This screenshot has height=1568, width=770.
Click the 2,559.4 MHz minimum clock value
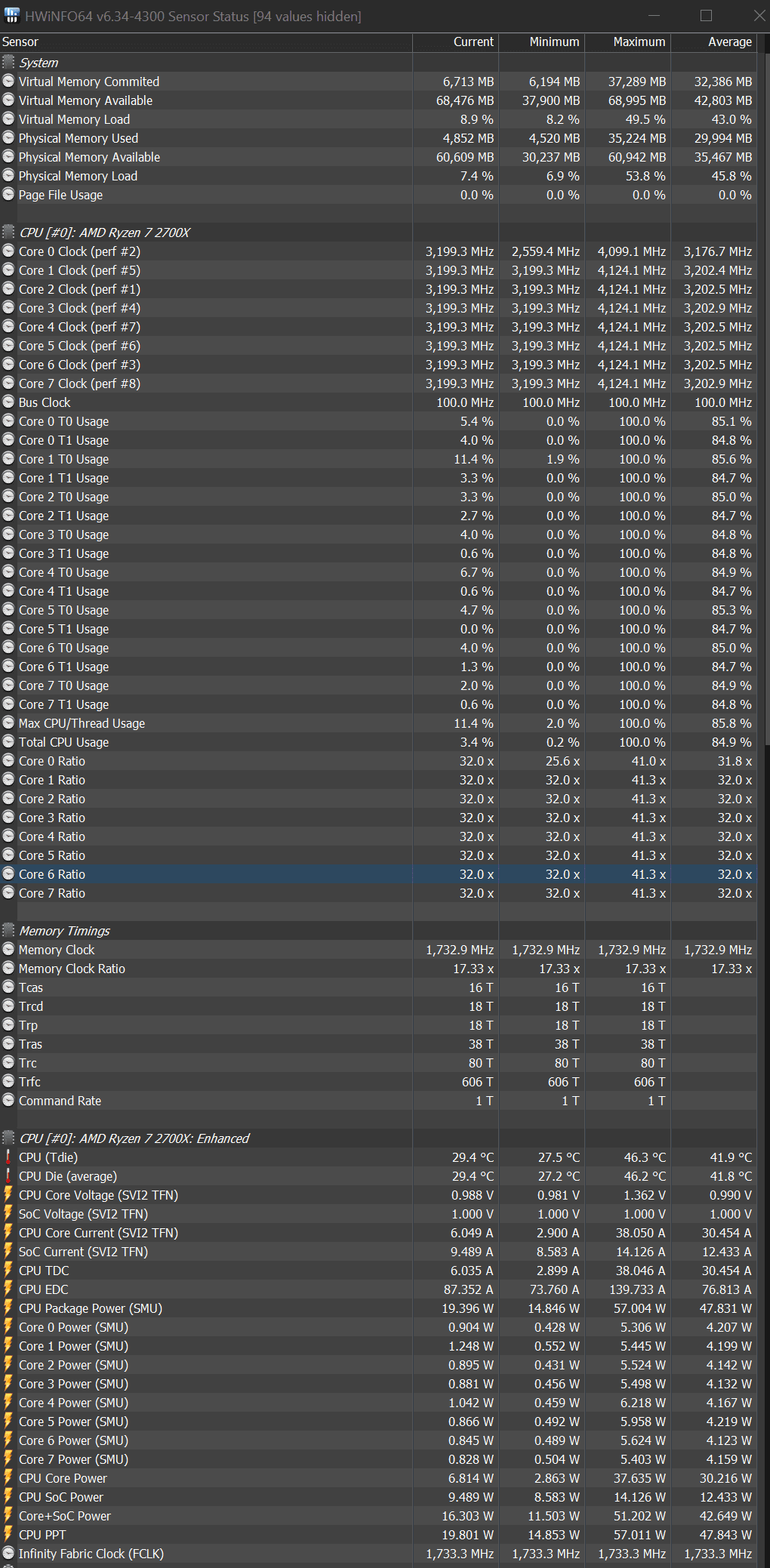click(545, 251)
